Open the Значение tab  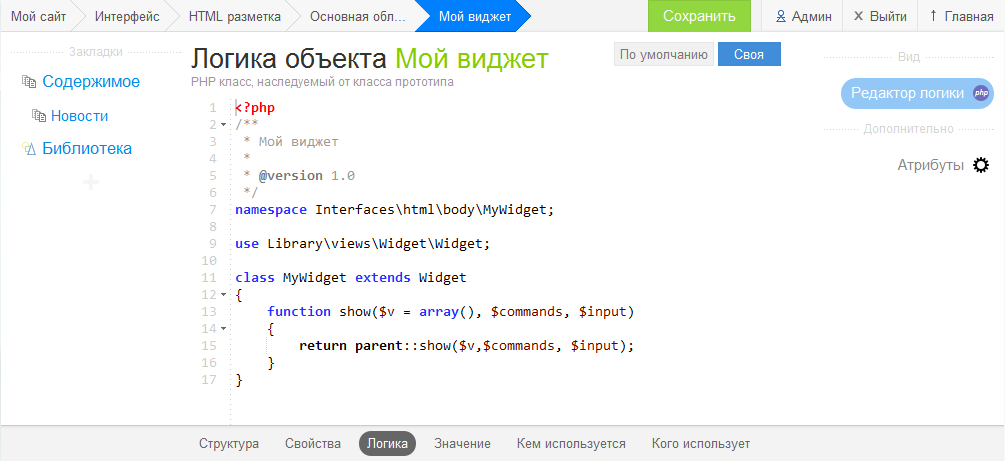pyautogui.click(x=462, y=444)
